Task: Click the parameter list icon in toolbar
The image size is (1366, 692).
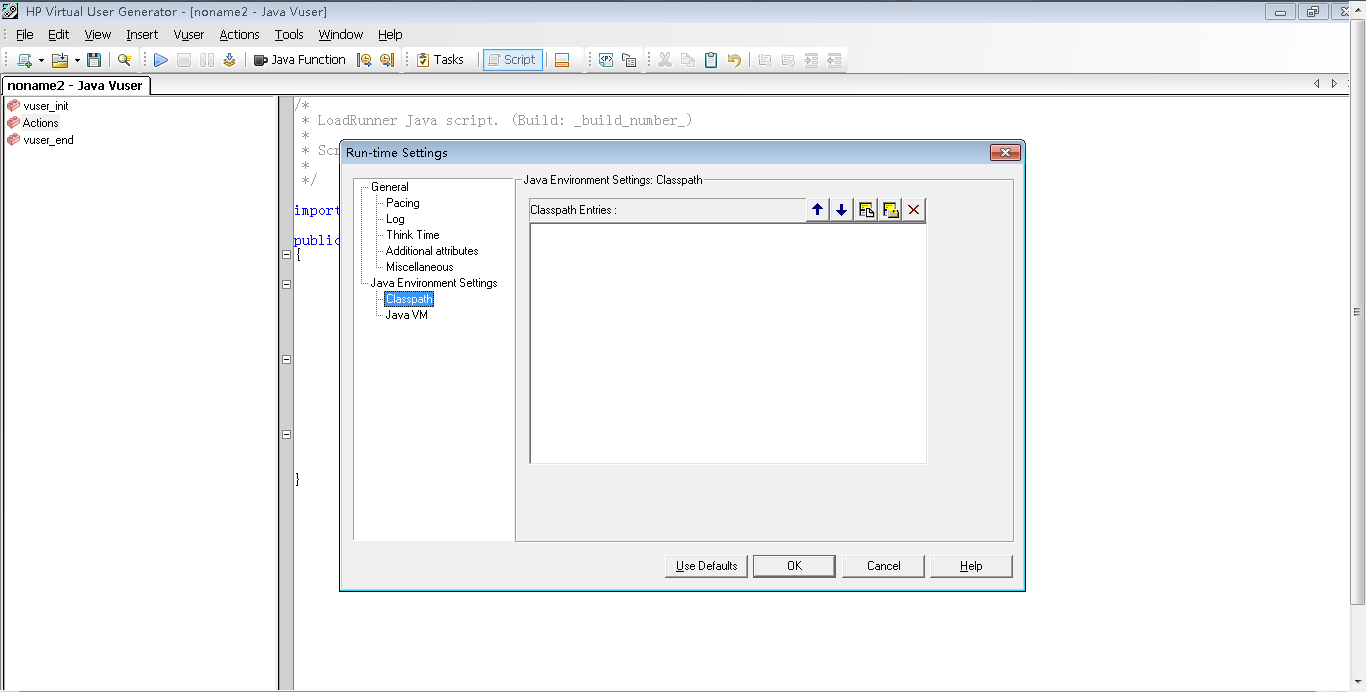Action: [x=606, y=60]
